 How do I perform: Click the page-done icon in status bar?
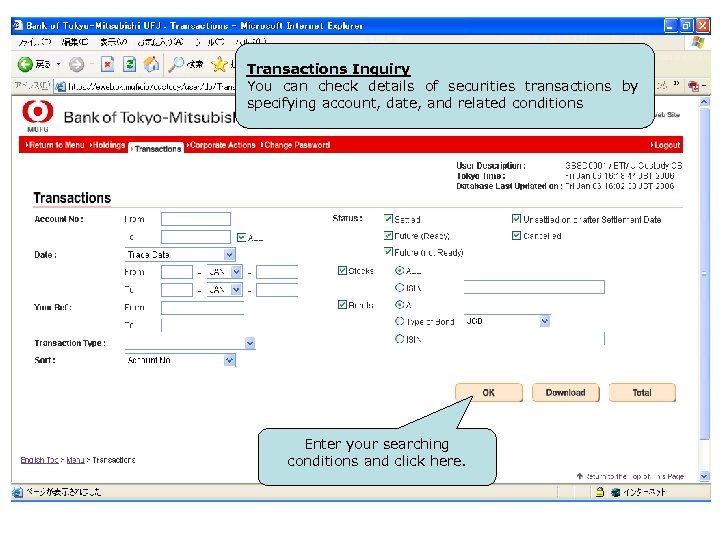tap(17, 492)
